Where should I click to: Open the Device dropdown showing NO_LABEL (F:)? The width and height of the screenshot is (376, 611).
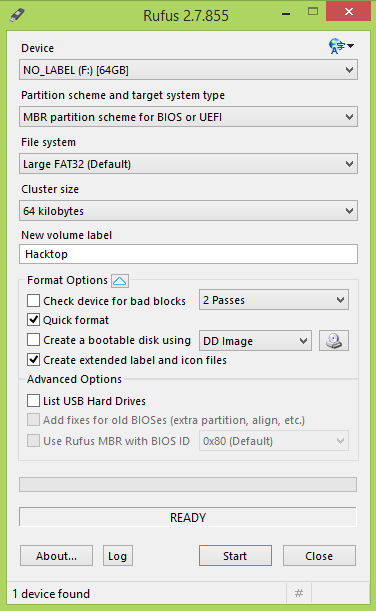coord(188,70)
